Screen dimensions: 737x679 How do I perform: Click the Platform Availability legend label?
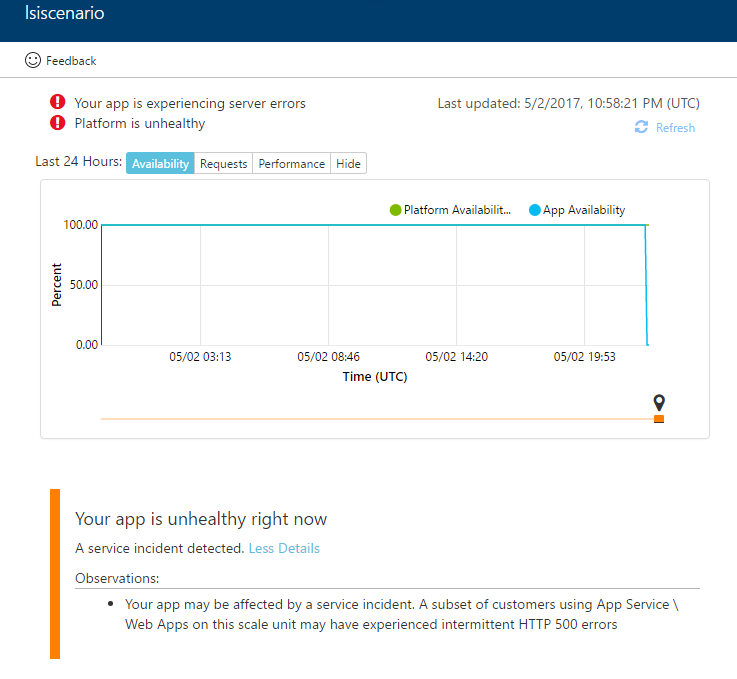(457, 210)
